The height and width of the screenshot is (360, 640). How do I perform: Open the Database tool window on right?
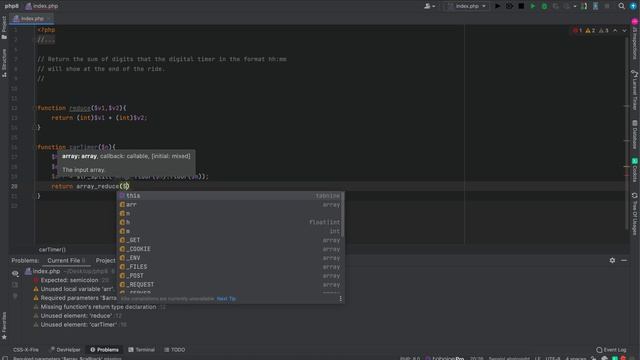point(635,134)
